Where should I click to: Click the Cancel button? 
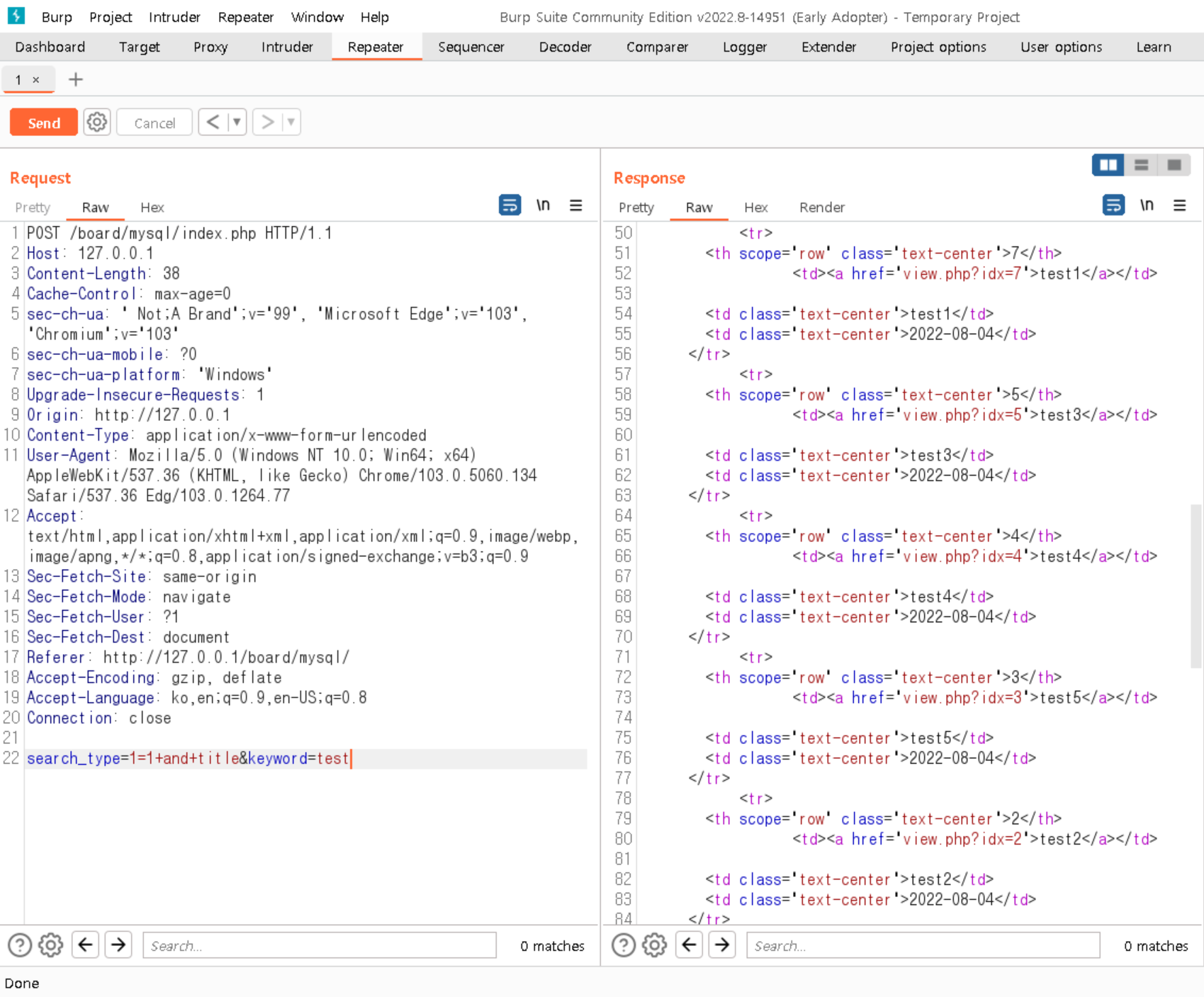(x=154, y=123)
